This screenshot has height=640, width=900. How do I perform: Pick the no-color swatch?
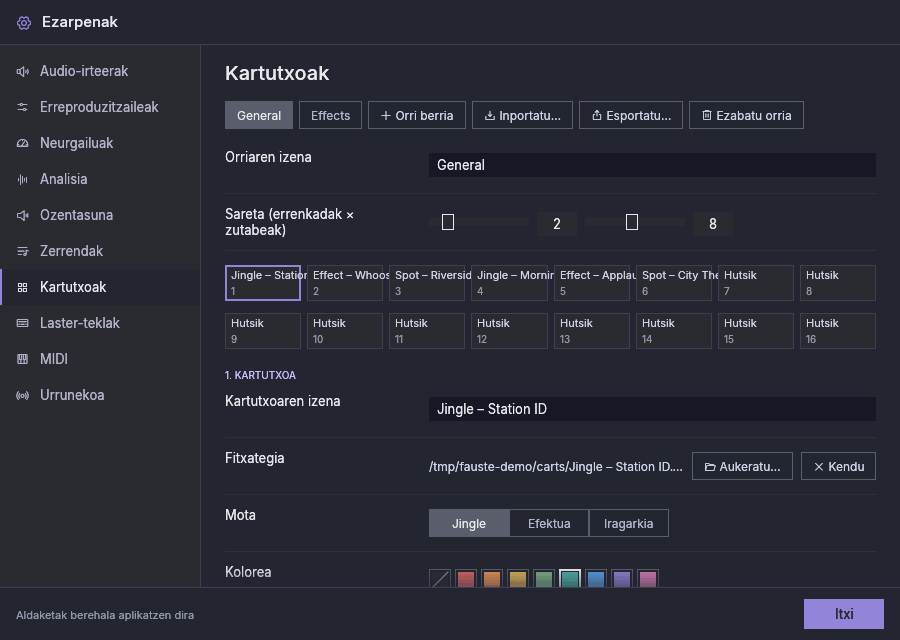coord(440,578)
